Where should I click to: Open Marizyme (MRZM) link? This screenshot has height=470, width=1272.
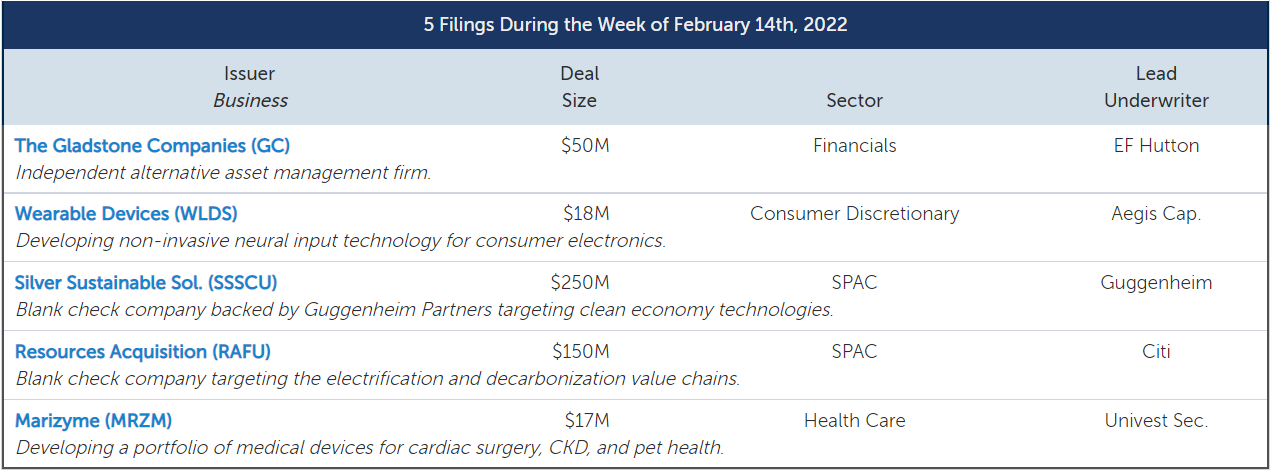pos(94,421)
